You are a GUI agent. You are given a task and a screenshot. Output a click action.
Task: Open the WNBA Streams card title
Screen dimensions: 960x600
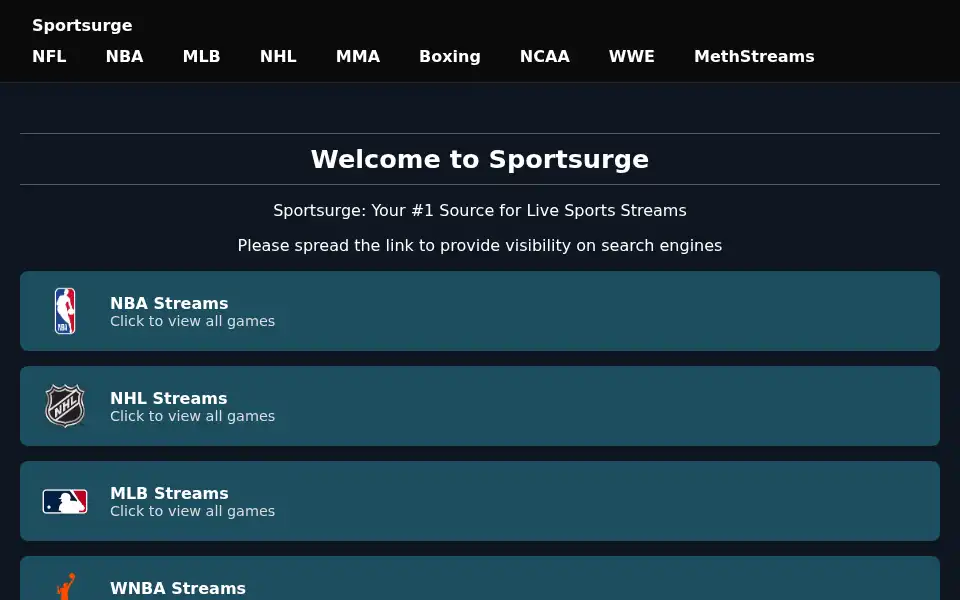click(x=178, y=588)
